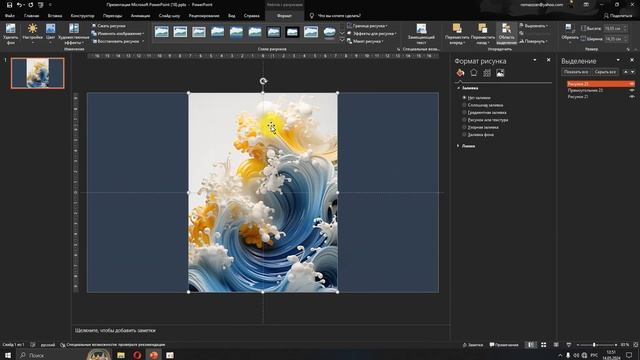Start slideshow from quick access toolbar

click(x=40, y=5)
